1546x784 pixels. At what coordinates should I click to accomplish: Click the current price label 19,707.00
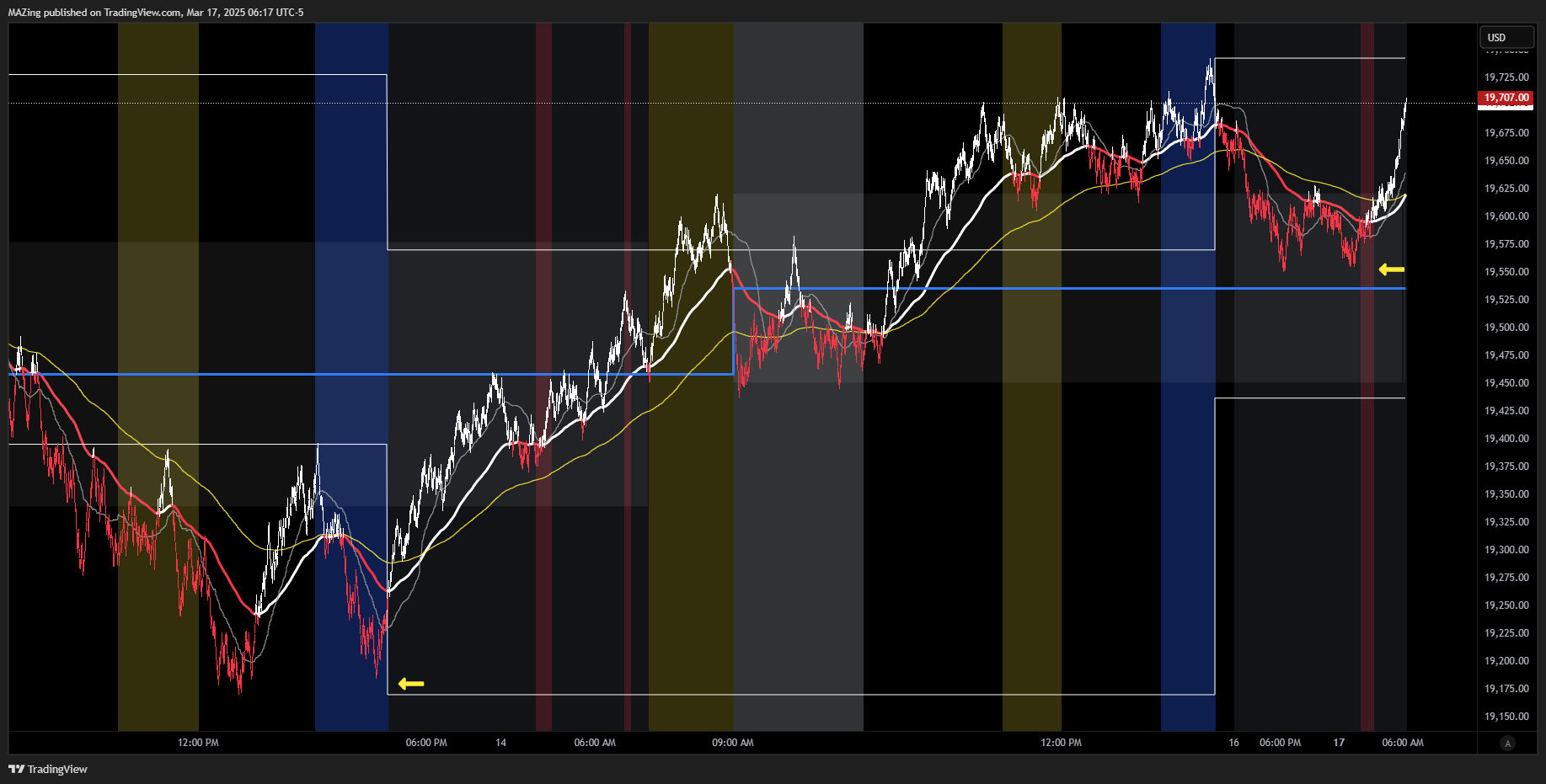(1506, 98)
